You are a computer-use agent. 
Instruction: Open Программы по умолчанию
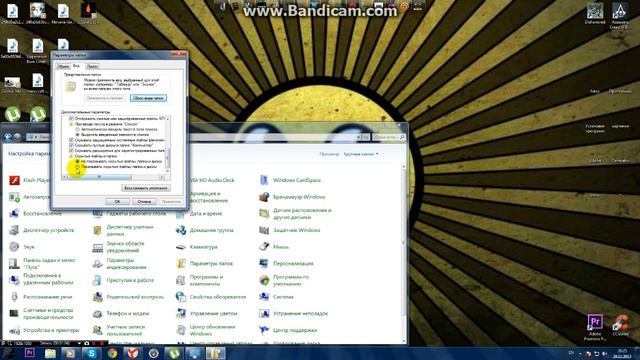[x=284, y=280]
